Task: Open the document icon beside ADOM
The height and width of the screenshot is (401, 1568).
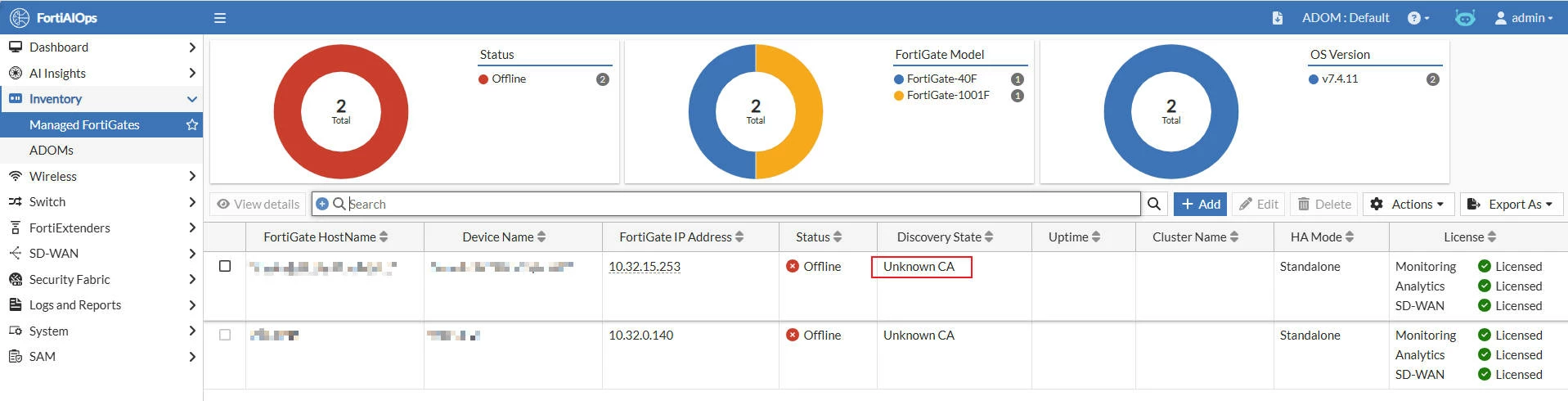Action: click(x=1278, y=17)
